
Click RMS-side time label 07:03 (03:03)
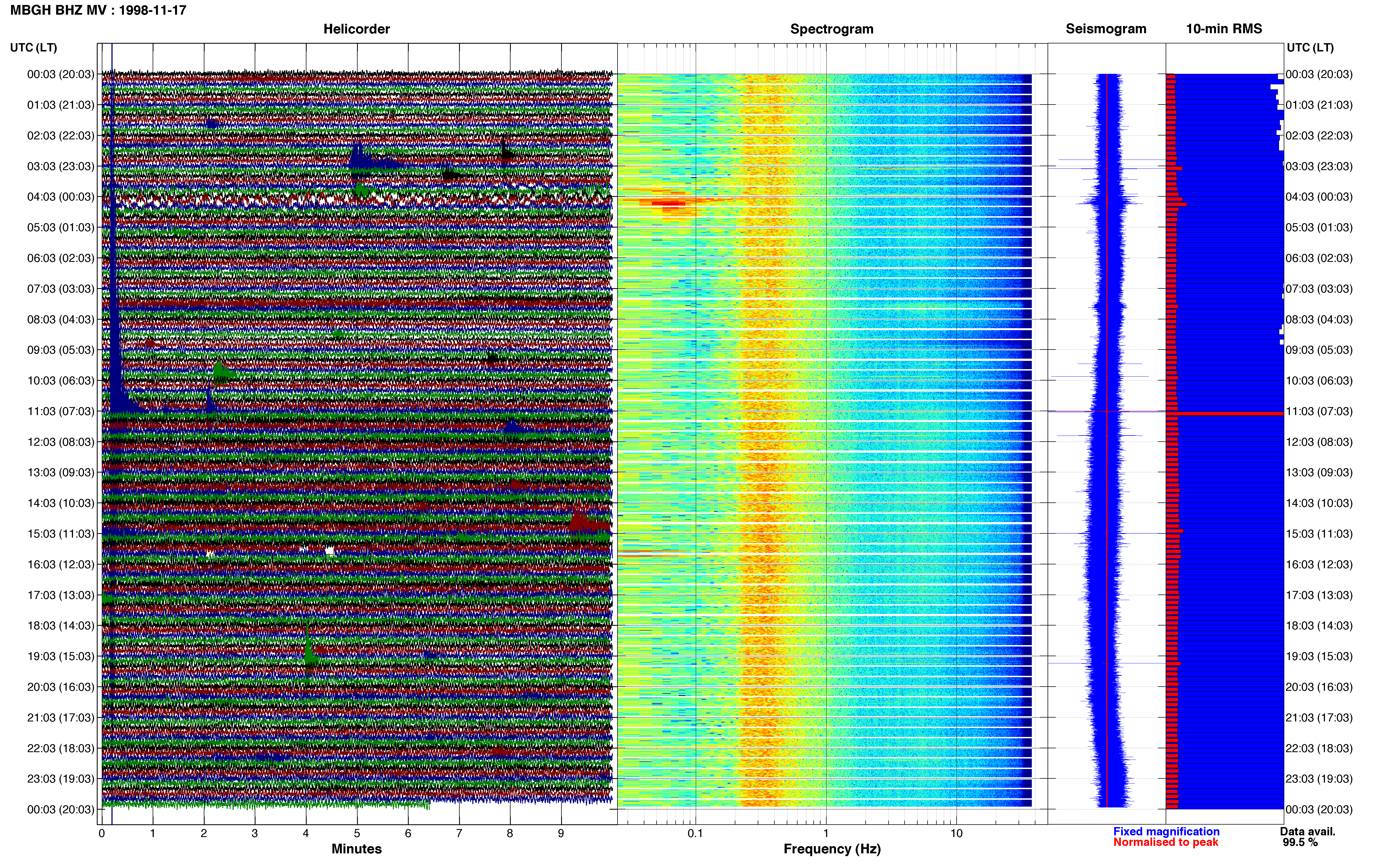pos(1319,289)
